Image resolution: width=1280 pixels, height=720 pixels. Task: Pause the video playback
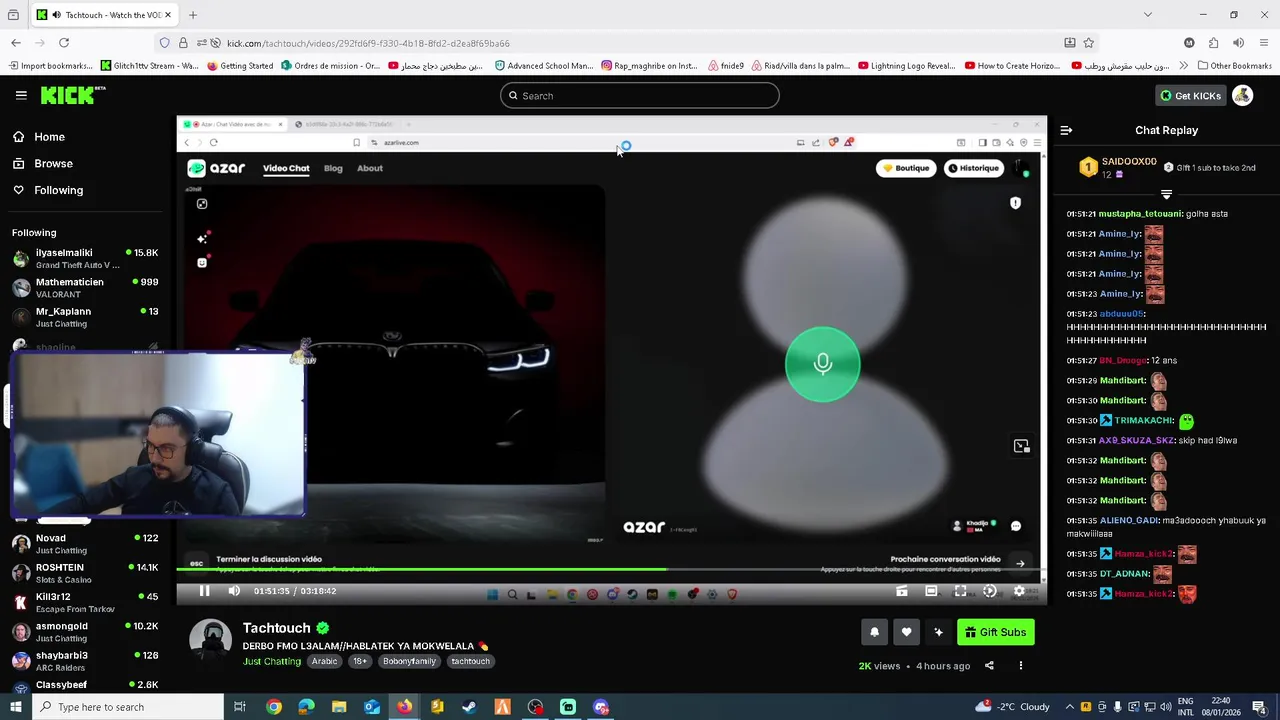pos(204,591)
